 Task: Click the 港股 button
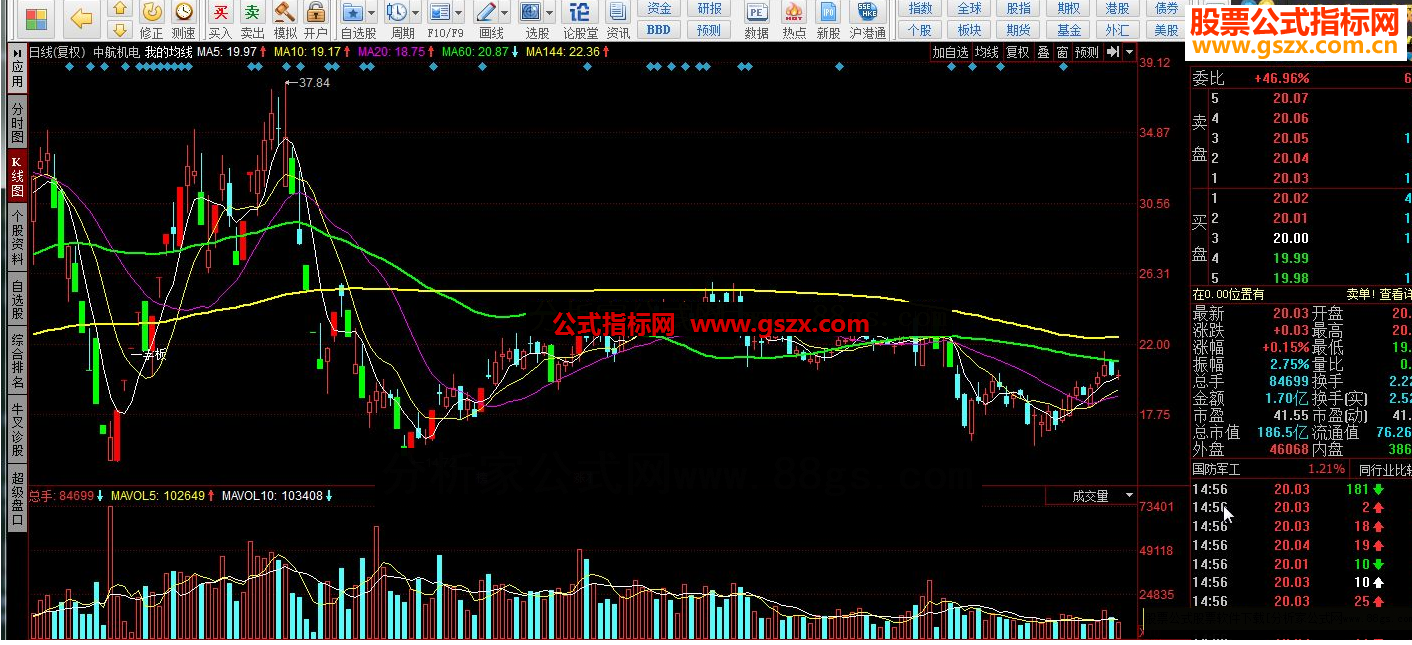click(1117, 8)
